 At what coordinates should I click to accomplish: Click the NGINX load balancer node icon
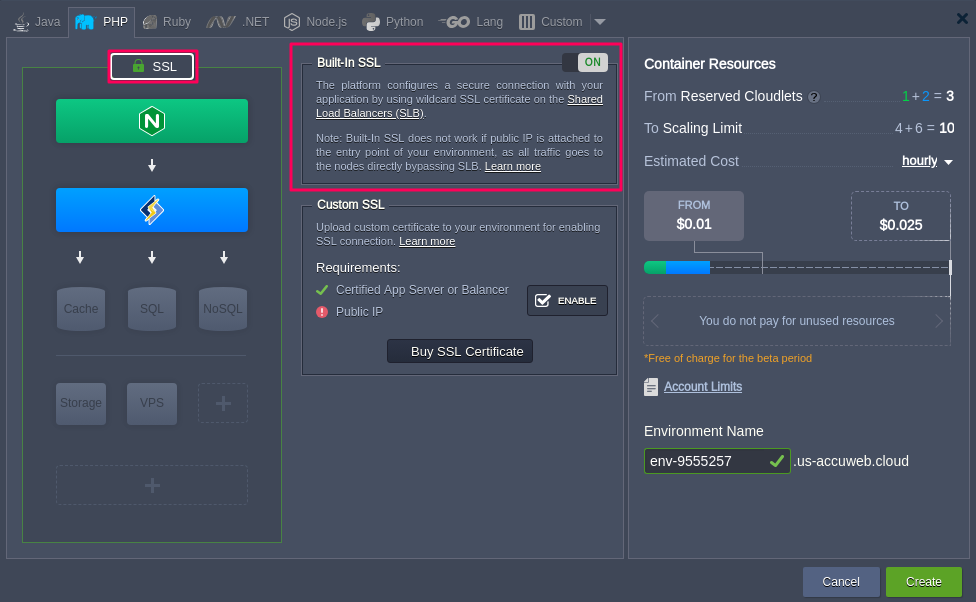[x=152, y=121]
